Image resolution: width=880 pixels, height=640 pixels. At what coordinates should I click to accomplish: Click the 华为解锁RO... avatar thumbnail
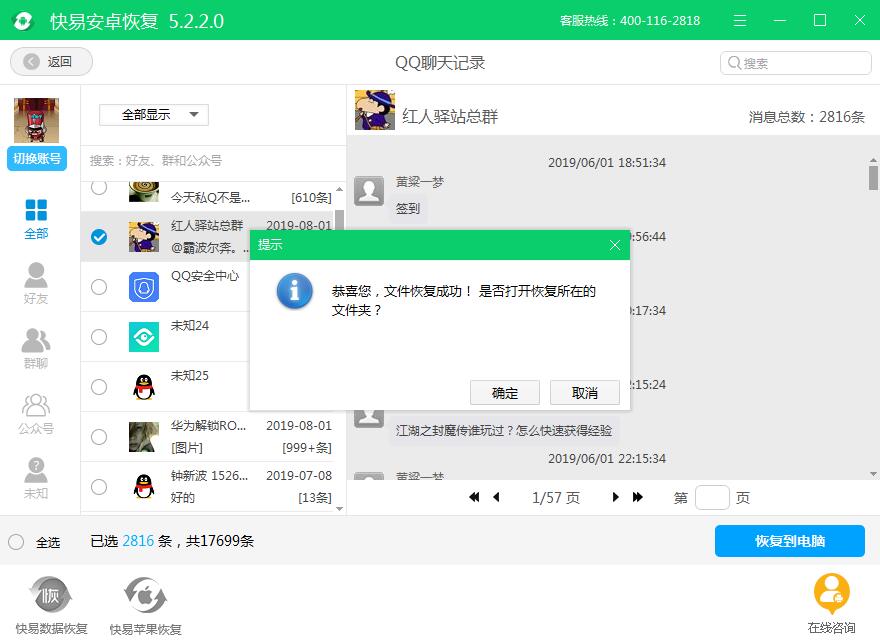tap(144, 437)
